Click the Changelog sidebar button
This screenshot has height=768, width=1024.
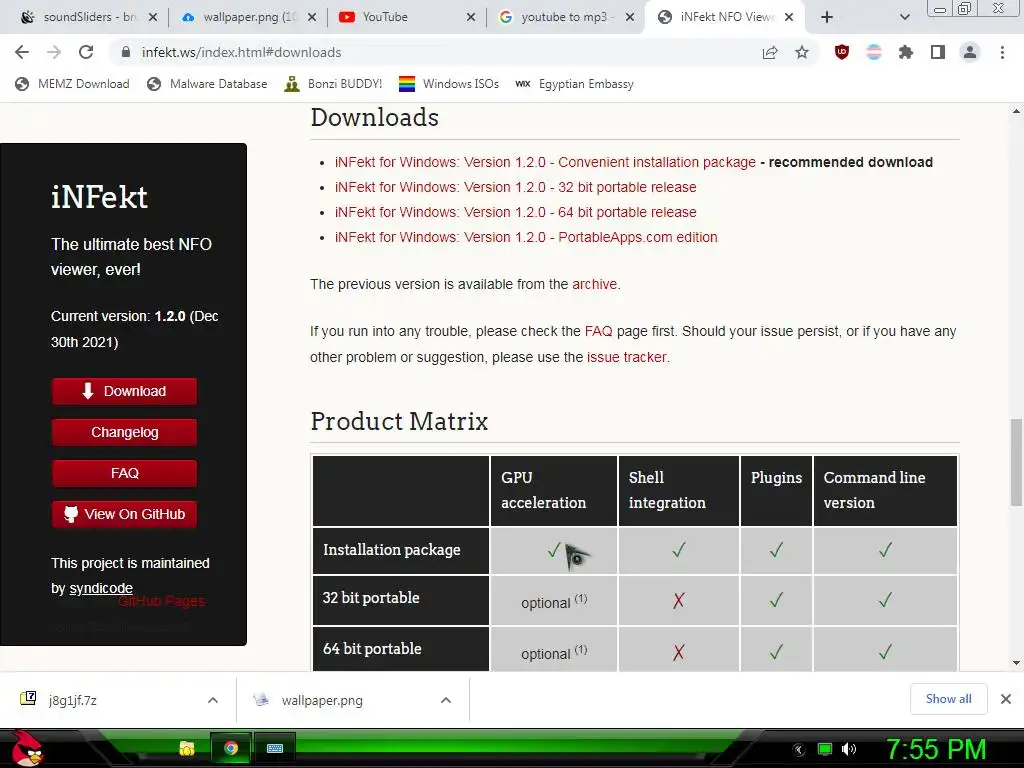pos(124,432)
